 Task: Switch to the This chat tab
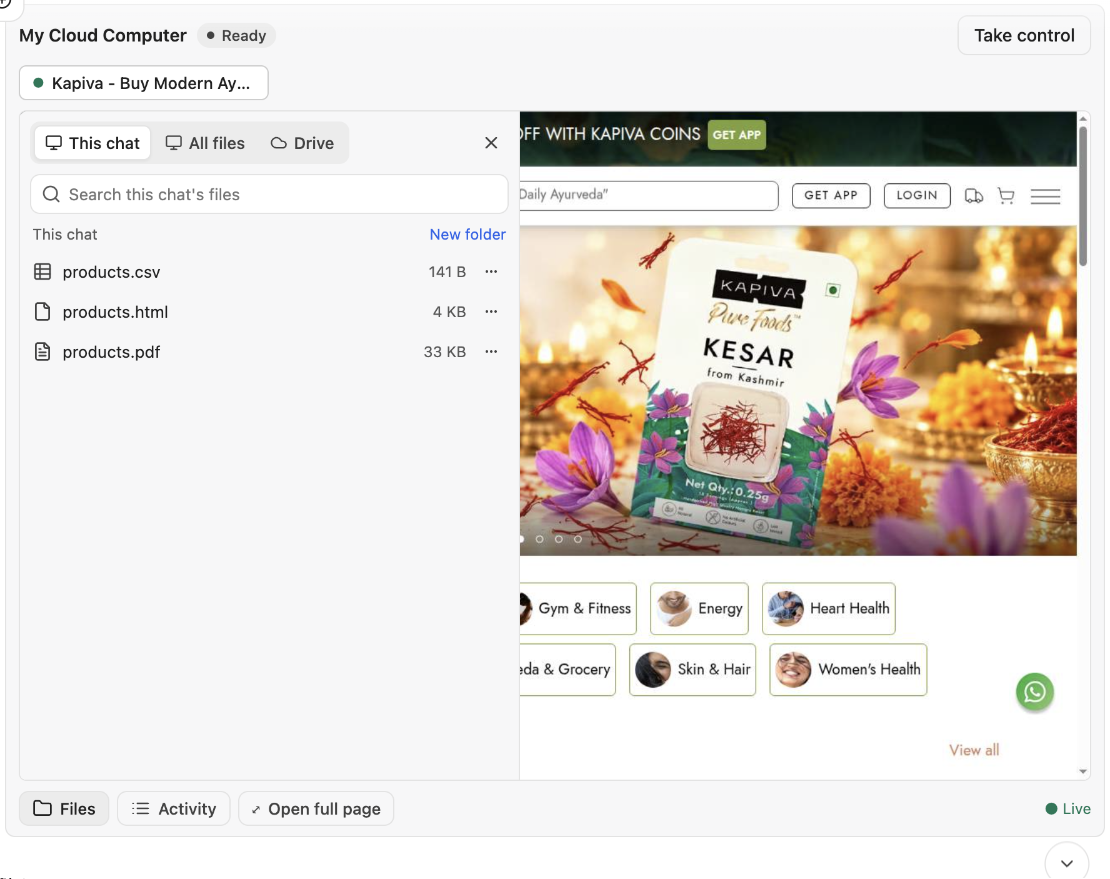(93, 143)
